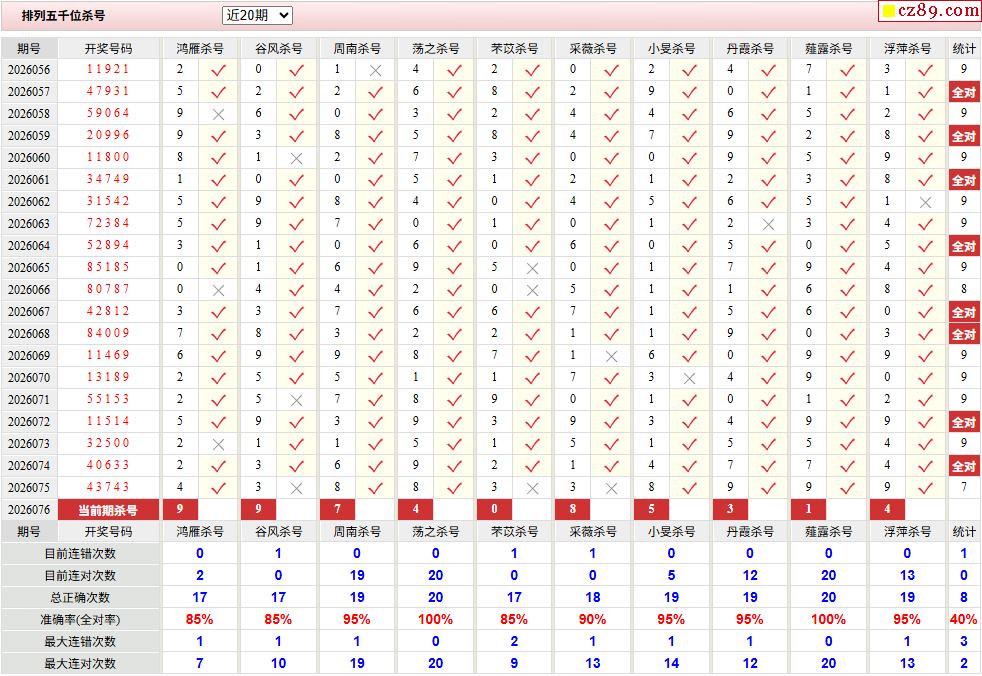
Task: Click current kill number 3 under 丹霞杀号
Action: (x=730, y=509)
